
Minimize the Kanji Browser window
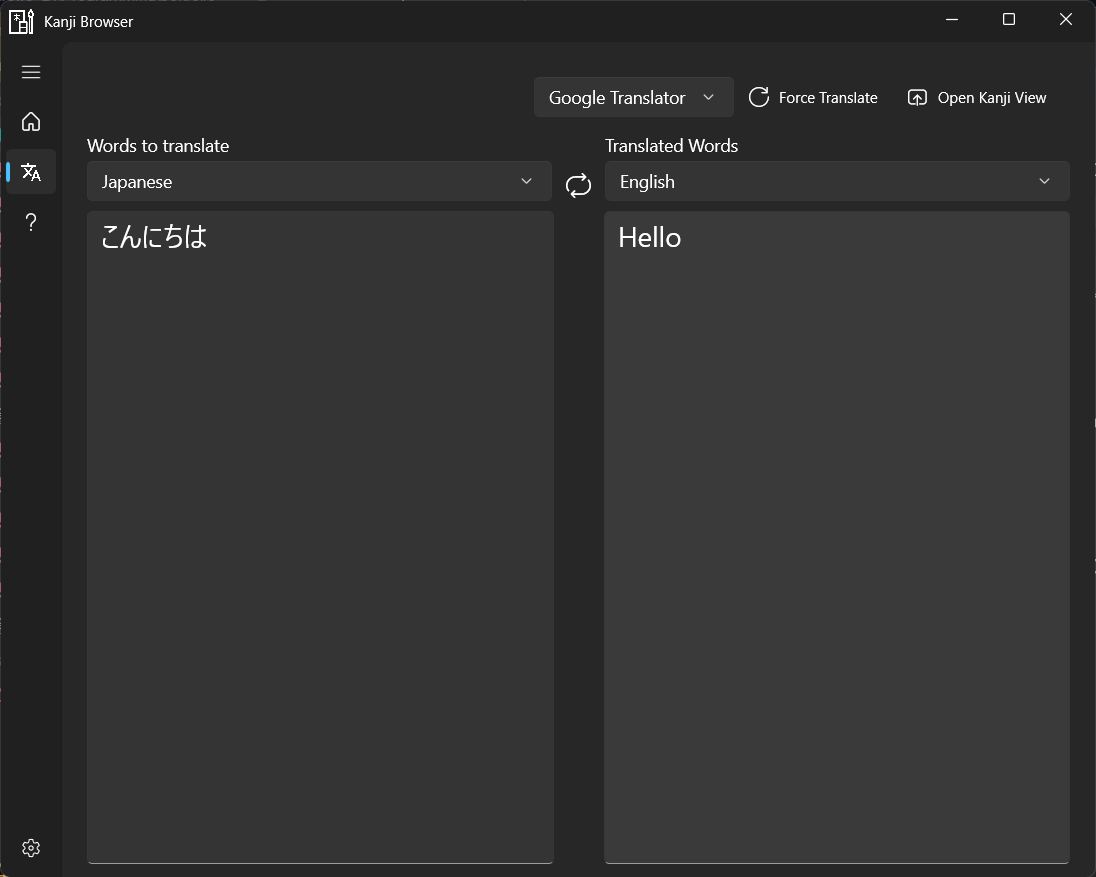[951, 20]
